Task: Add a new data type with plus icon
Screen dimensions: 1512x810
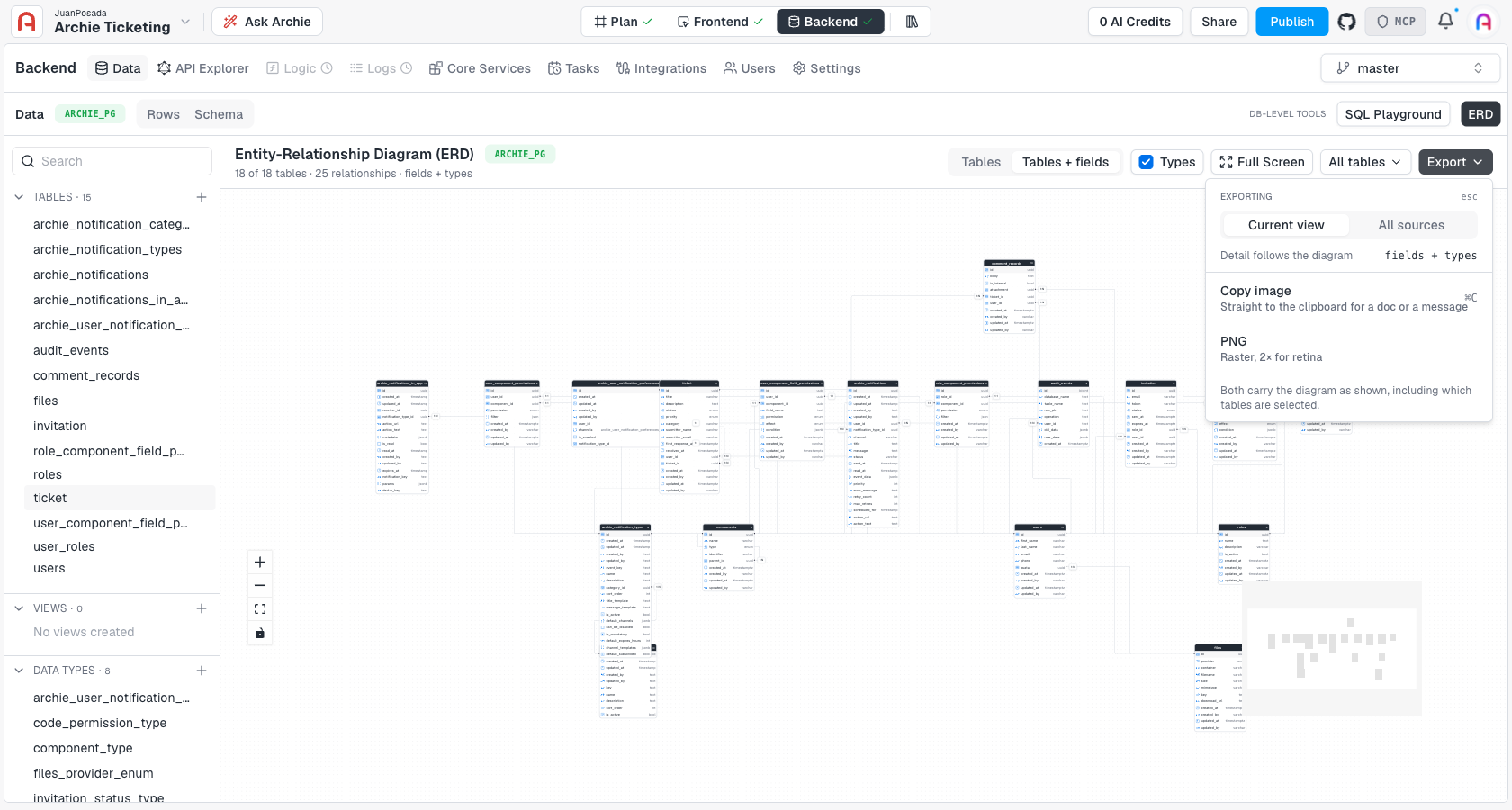Action: pos(202,670)
